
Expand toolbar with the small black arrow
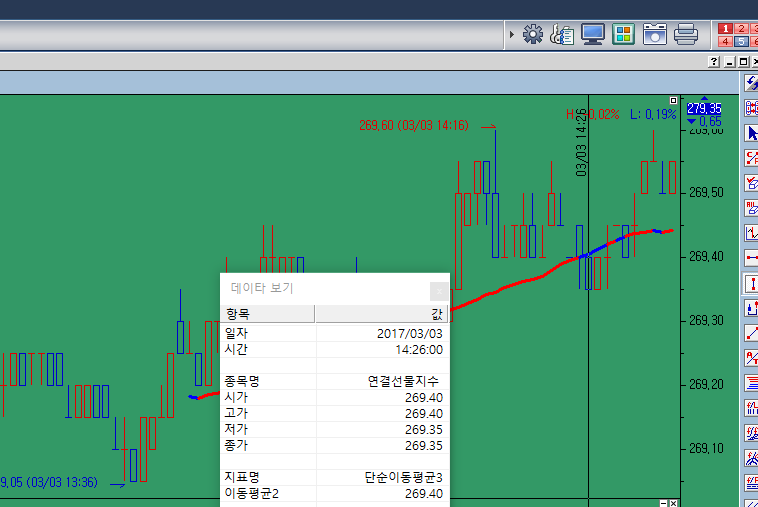[x=511, y=34]
